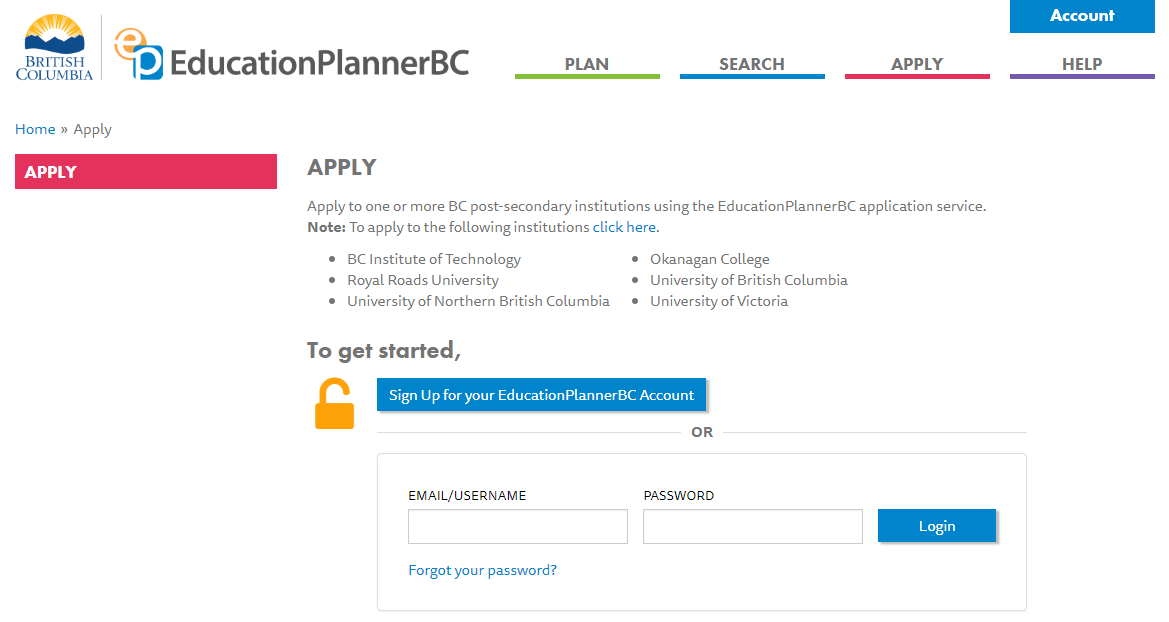Click the Apply breadcrumb text
The image size is (1169, 622).
coord(93,129)
